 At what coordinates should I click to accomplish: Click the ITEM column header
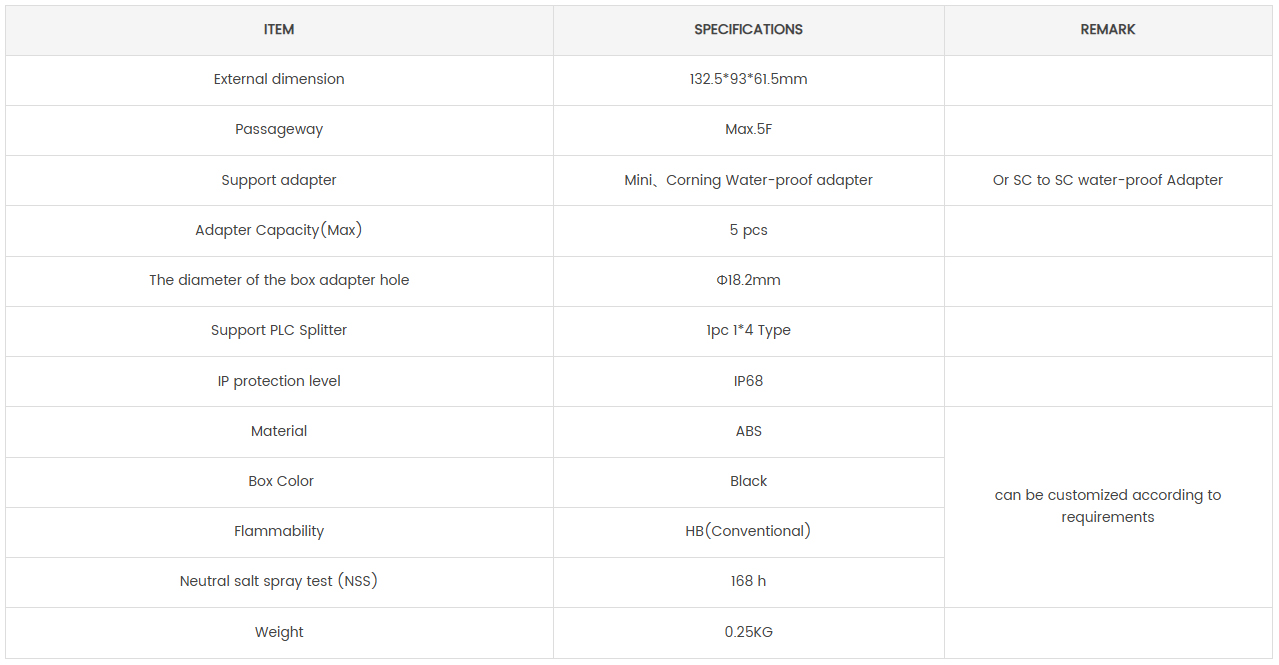click(279, 30)
